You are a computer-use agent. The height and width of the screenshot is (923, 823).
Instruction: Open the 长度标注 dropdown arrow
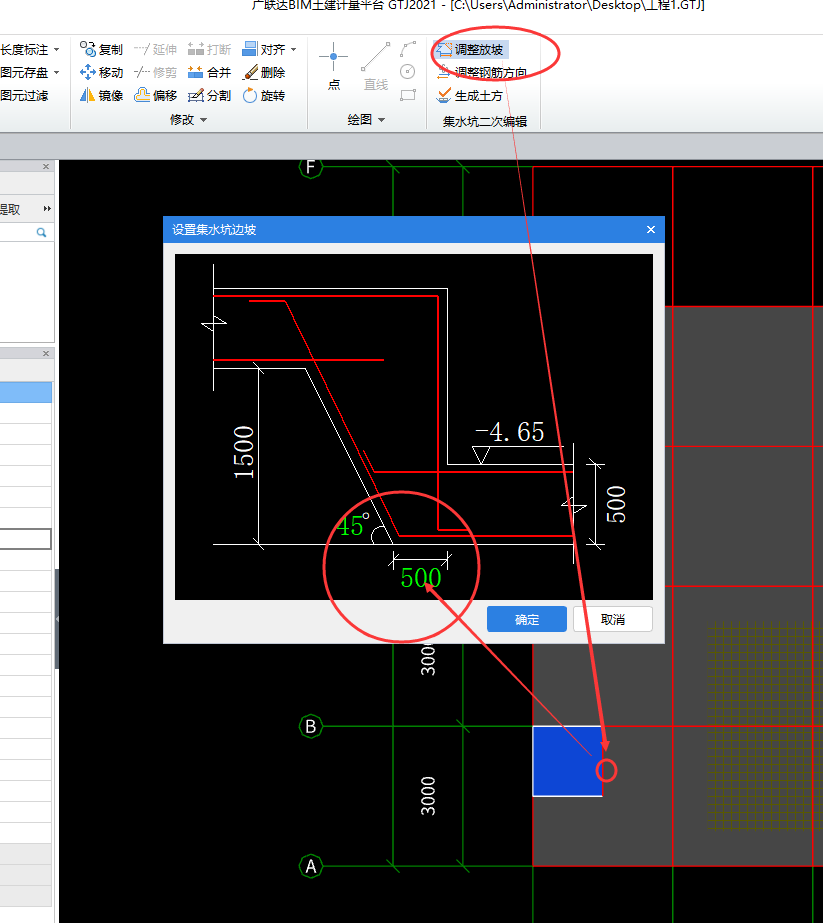[57, 49]
